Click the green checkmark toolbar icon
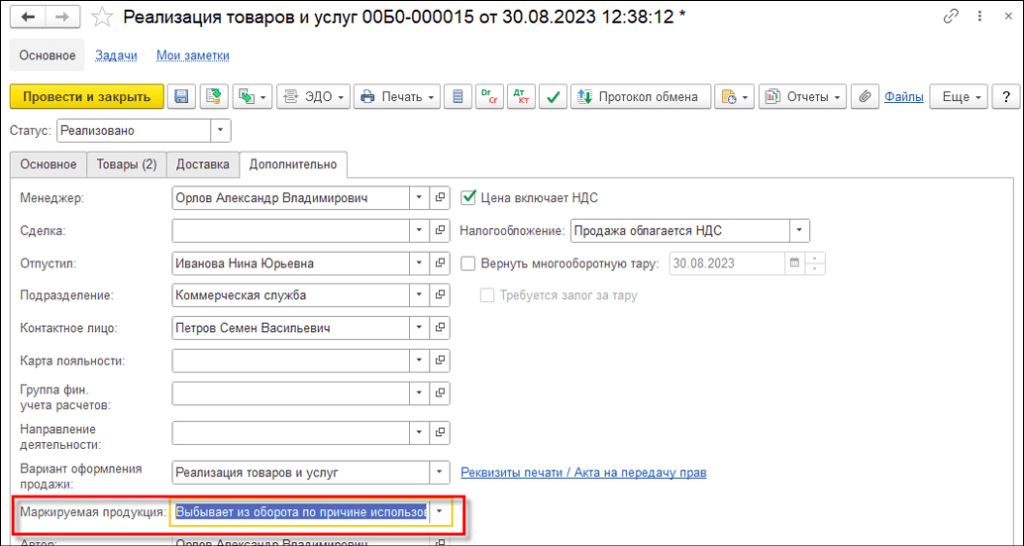The width and height of the screenshot is (1024, 546). [x=553, y=97]
